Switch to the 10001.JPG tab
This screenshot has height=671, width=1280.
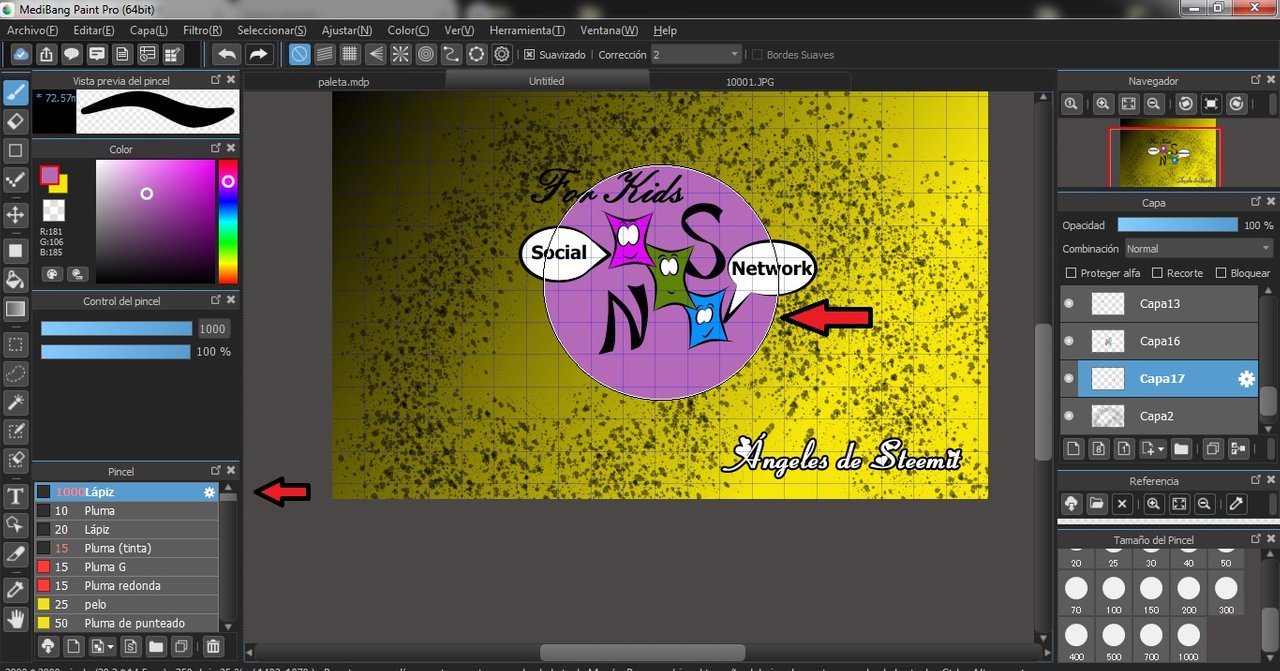tap(749, 81)
